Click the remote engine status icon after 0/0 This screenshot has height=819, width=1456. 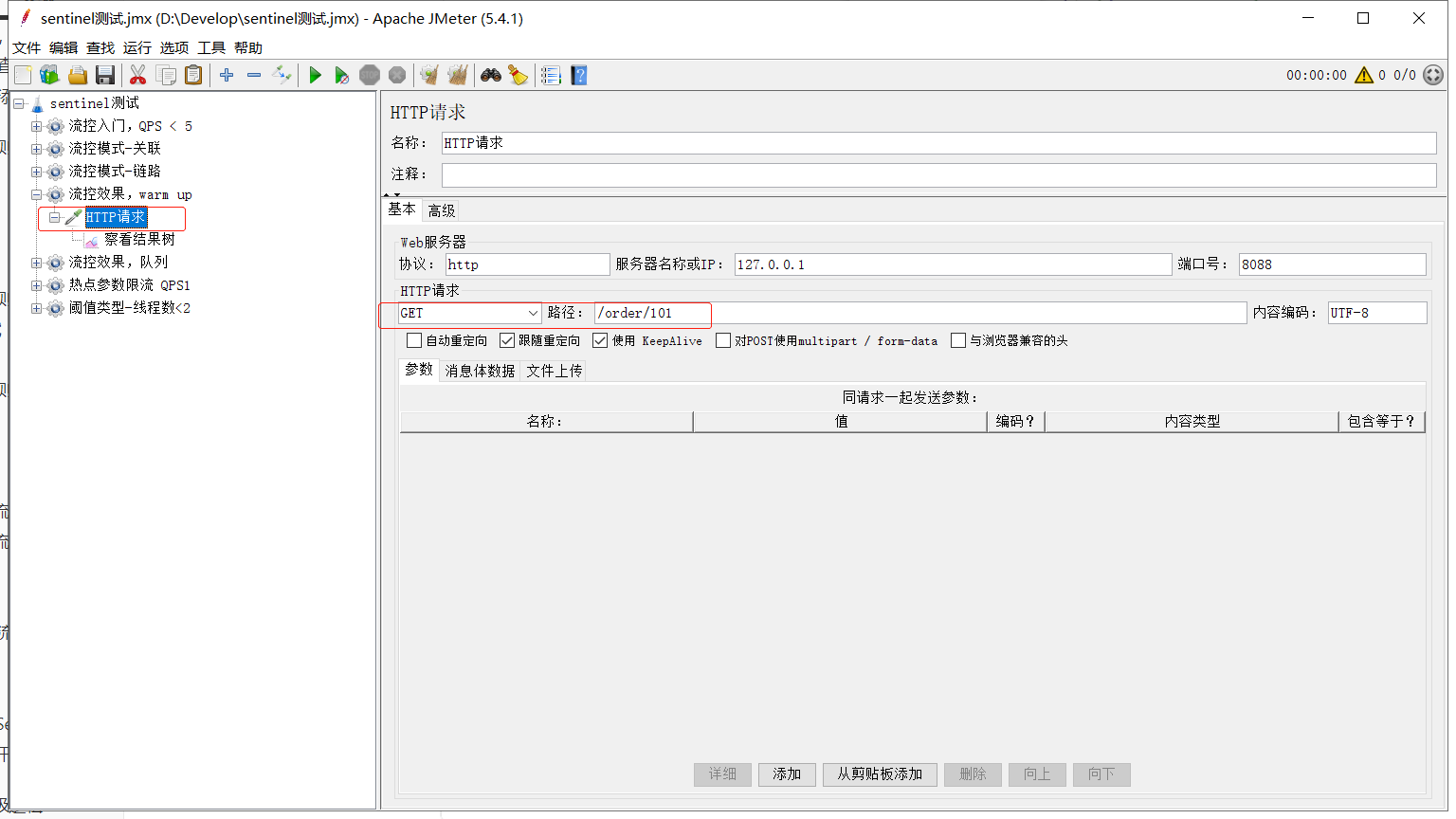click(1433, 75)
